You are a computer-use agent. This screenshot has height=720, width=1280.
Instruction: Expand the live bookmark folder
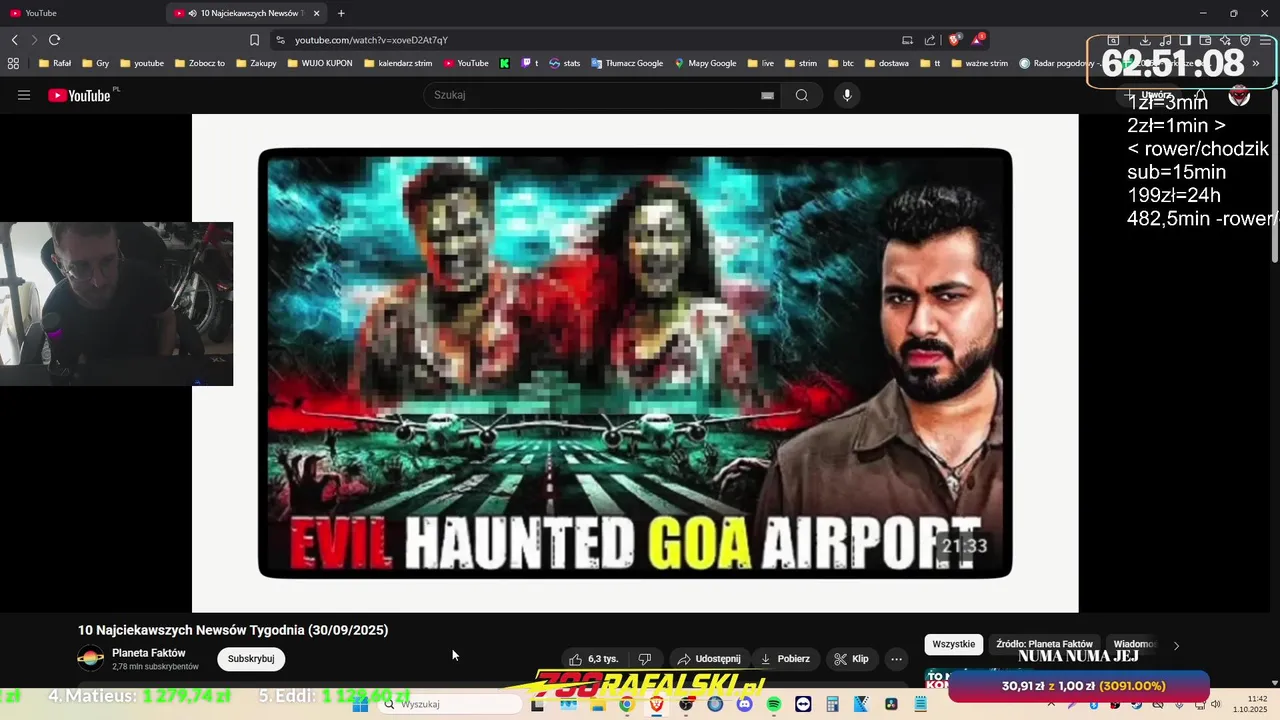click(761, 63)
